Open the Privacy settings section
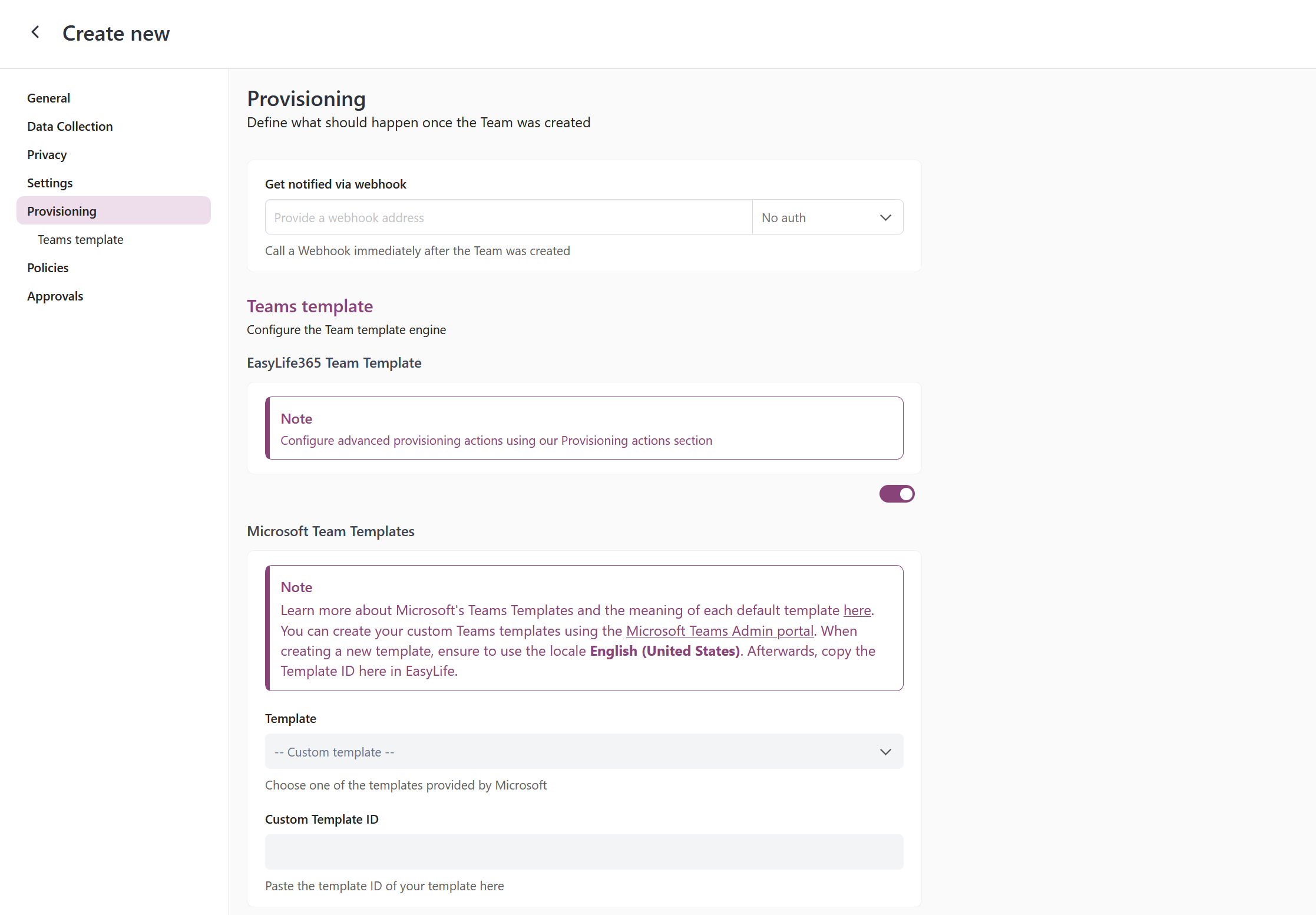Viewport: 1316px width, 915px height. pos(47,154)
